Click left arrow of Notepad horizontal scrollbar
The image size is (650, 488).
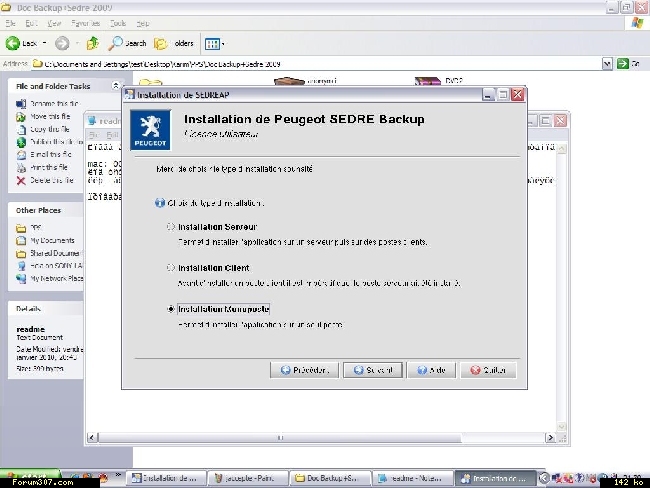coord(92,437)
